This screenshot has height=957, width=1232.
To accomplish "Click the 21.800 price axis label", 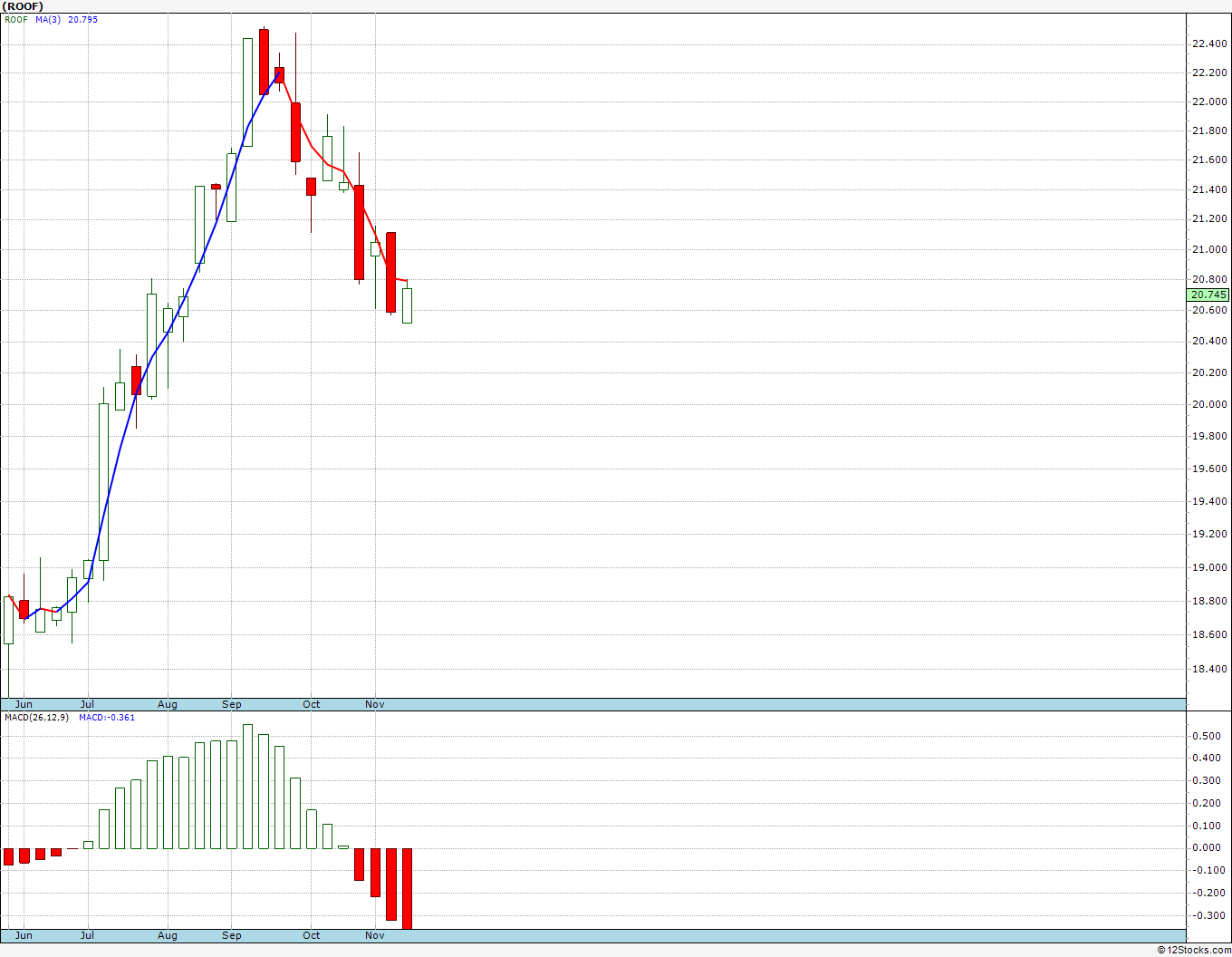I will [x=1209, y=130].
